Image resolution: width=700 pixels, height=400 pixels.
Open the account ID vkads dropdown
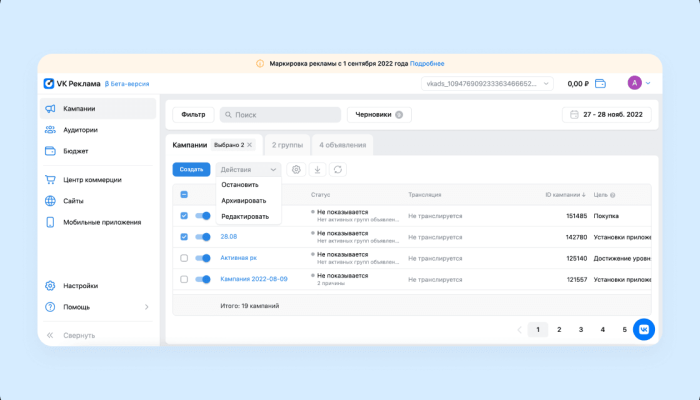486,84
